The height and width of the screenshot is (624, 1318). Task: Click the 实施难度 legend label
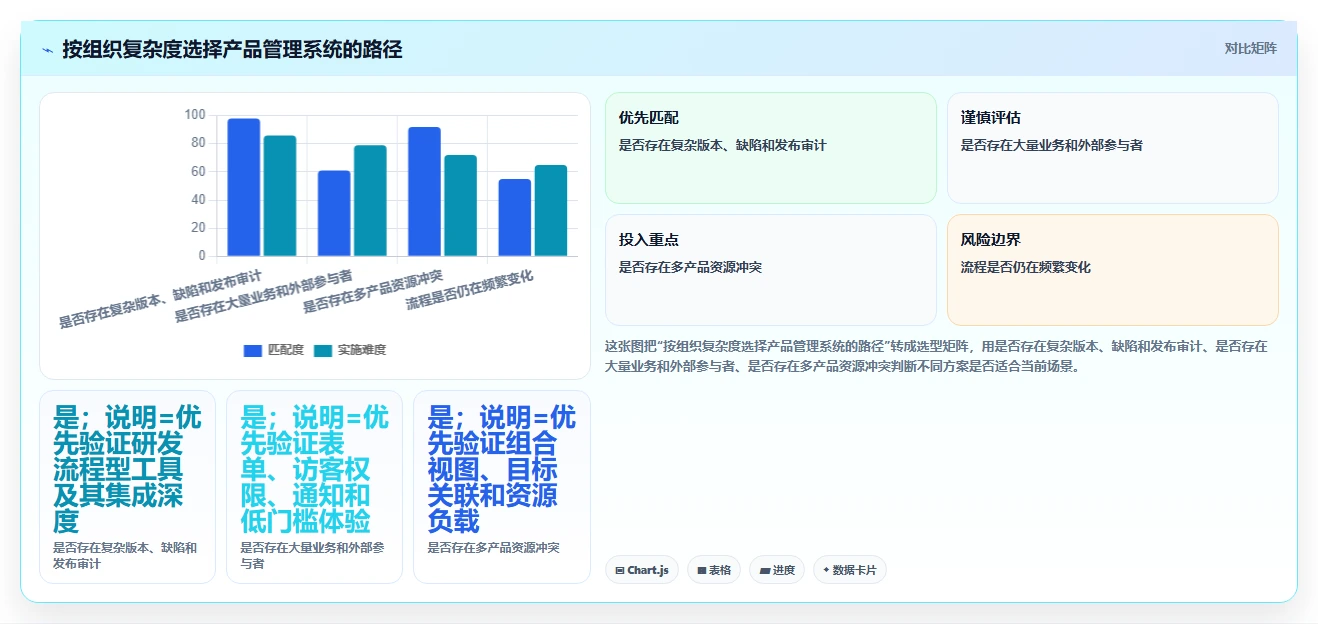361,350
